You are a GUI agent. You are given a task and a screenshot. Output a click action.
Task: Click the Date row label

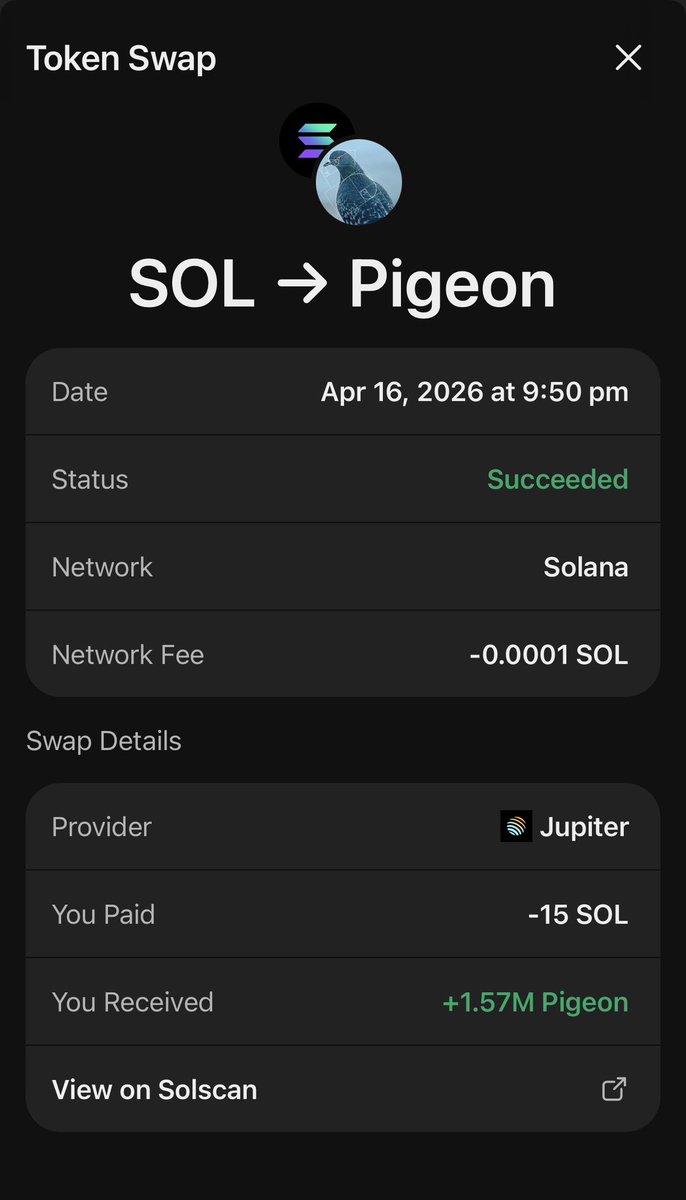pyautogui.click(x=79, y=392)
